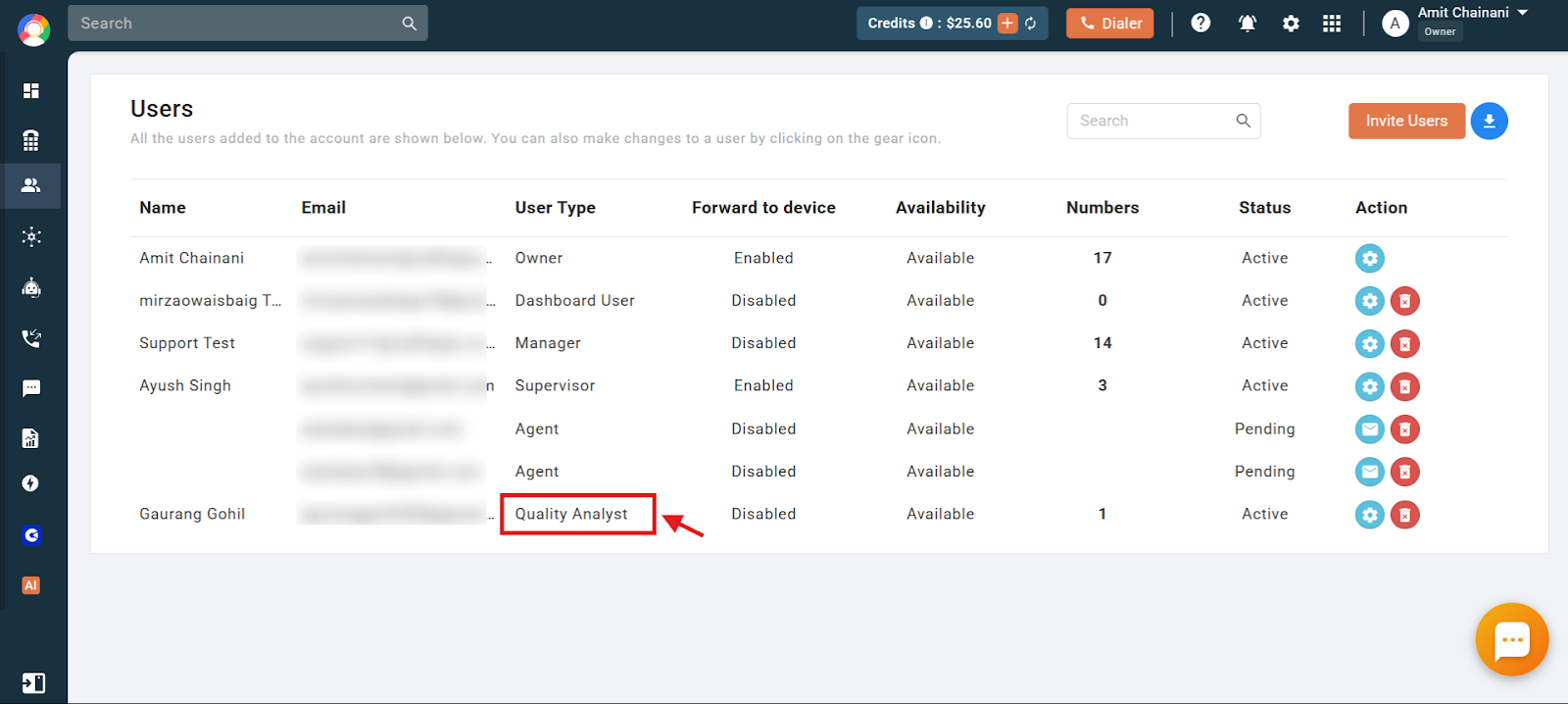
Task: Open the help question mark icon
Action: [x=1200, y=23]
